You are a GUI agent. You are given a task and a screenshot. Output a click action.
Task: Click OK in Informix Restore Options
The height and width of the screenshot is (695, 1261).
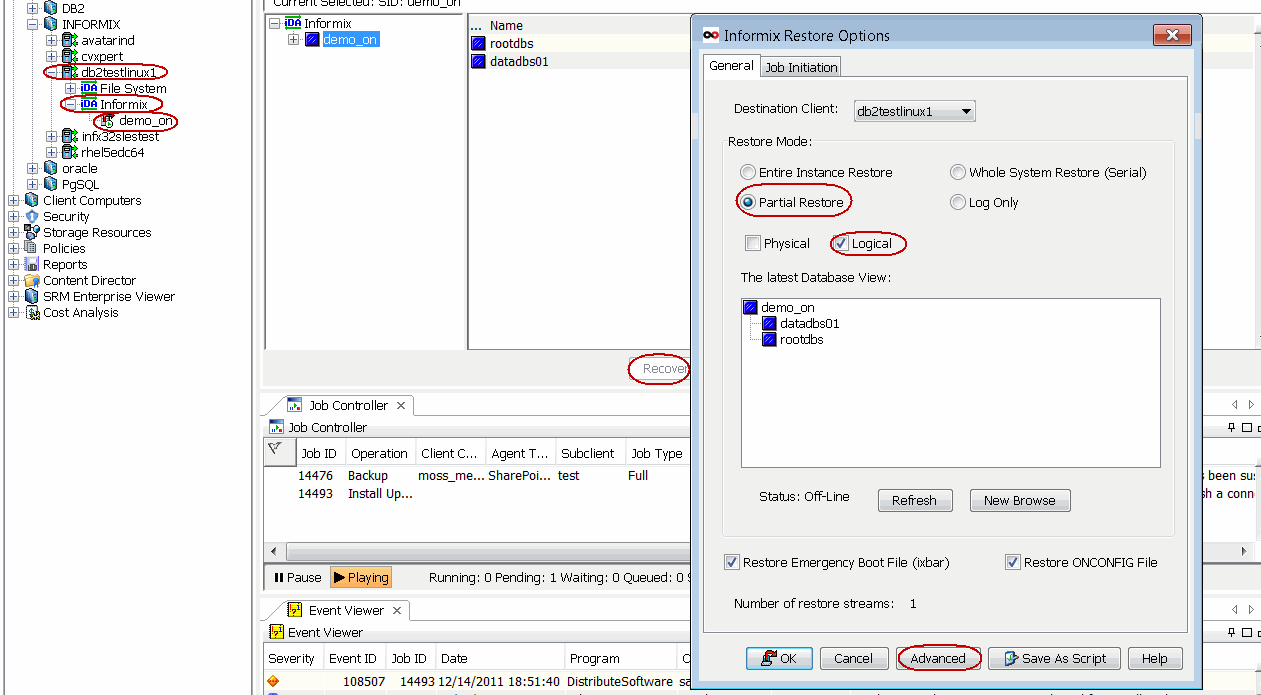coord(779,658)
